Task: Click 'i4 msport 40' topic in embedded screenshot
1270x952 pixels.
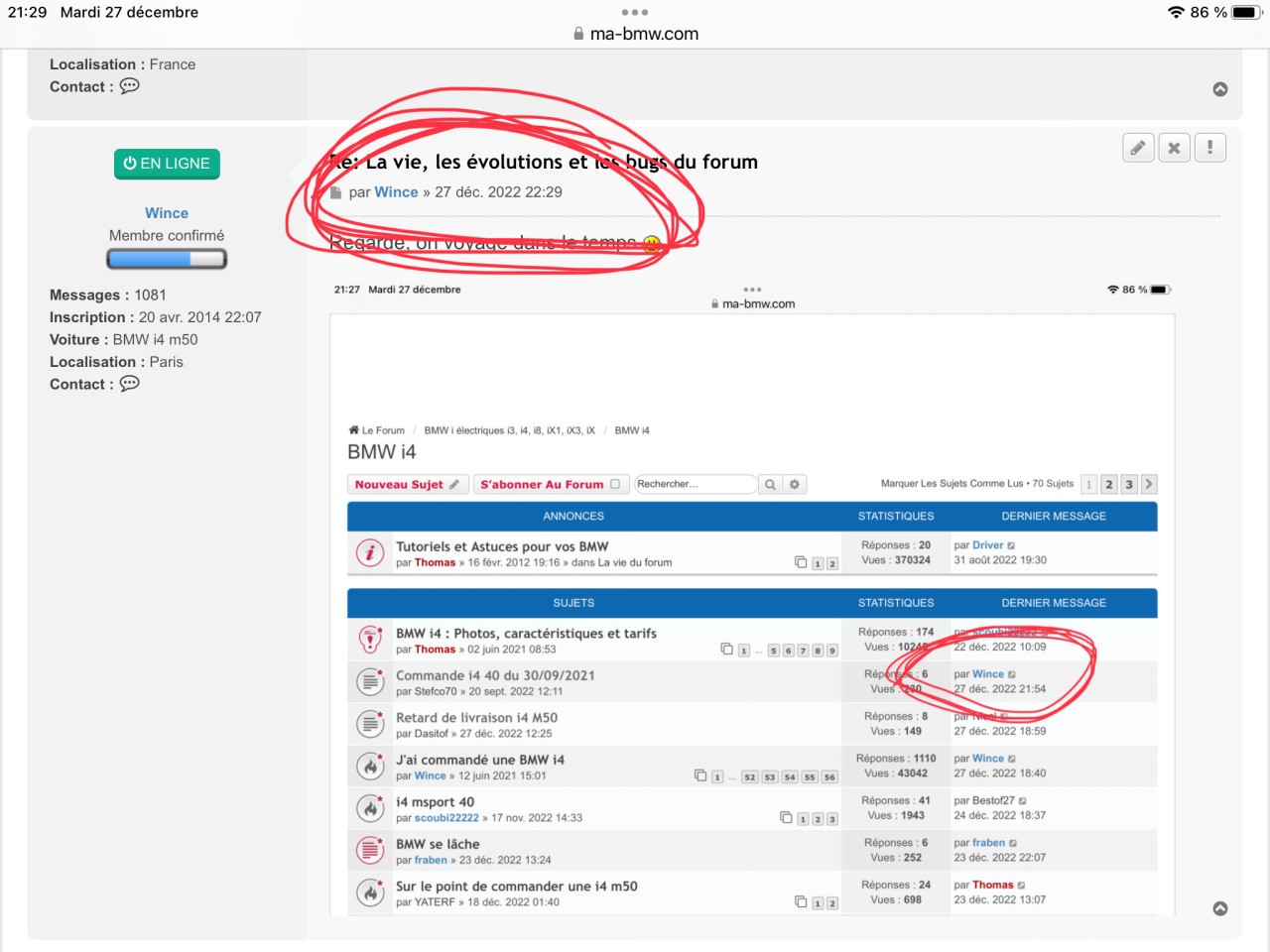Action: (435, 802)
